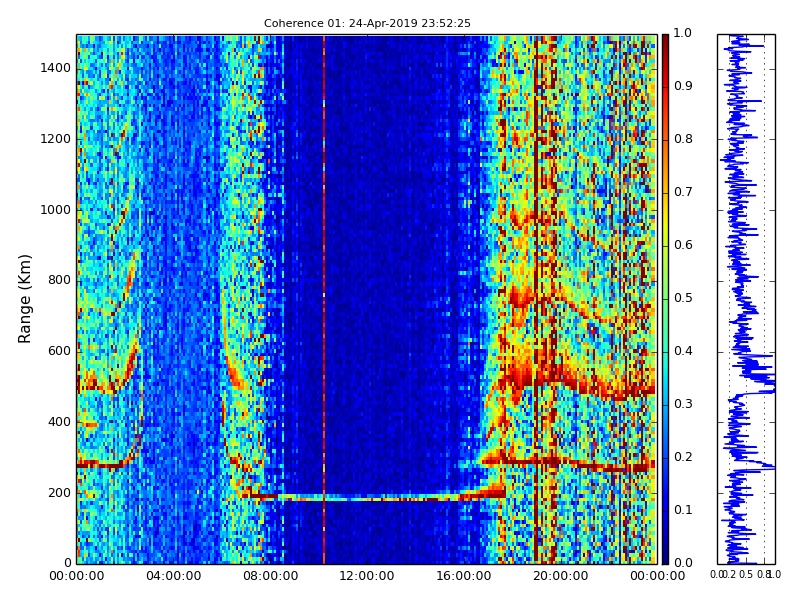Click the 200 range tick label
The height and width of the screenshot is (600, 800).
point(59,493)
